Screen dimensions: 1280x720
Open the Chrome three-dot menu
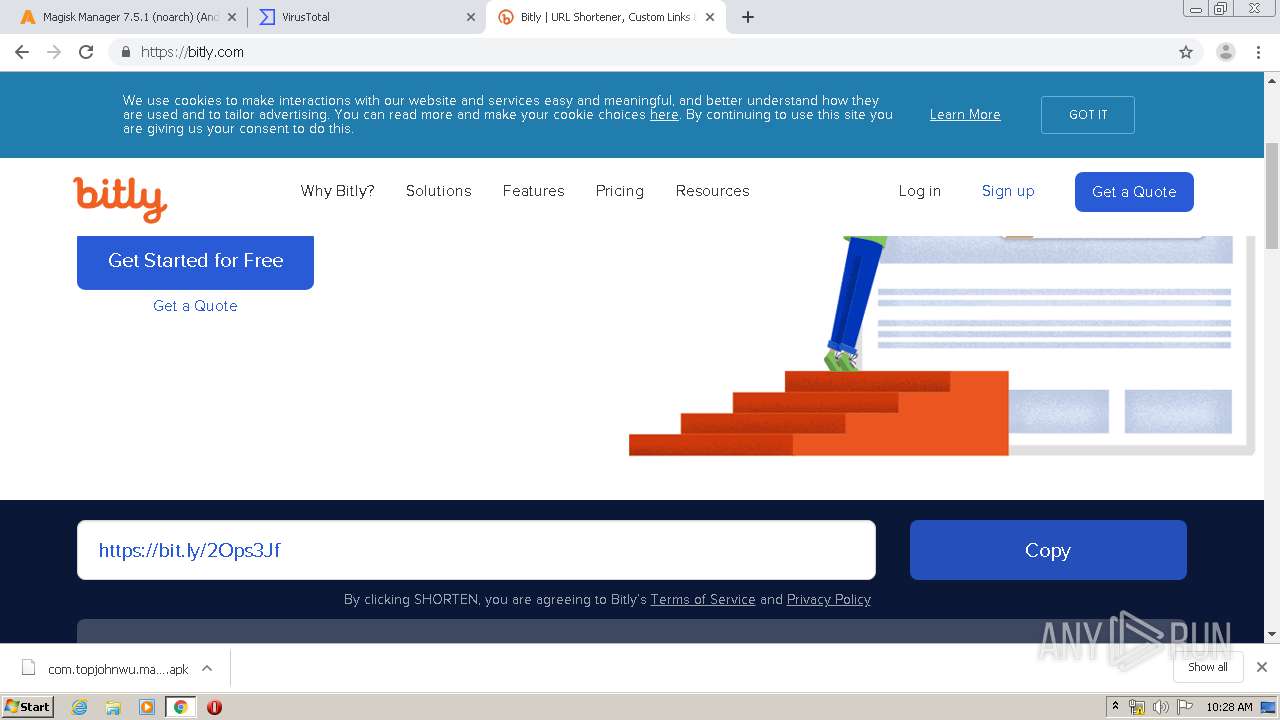pyautogui.click(x=1258, y=52)
